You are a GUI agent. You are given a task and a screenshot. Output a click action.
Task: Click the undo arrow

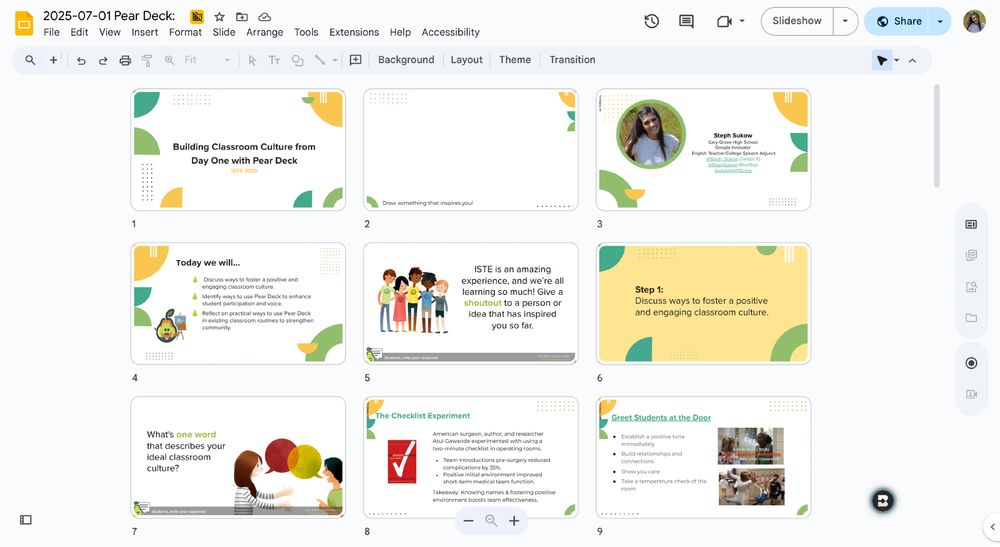[81, 61]
